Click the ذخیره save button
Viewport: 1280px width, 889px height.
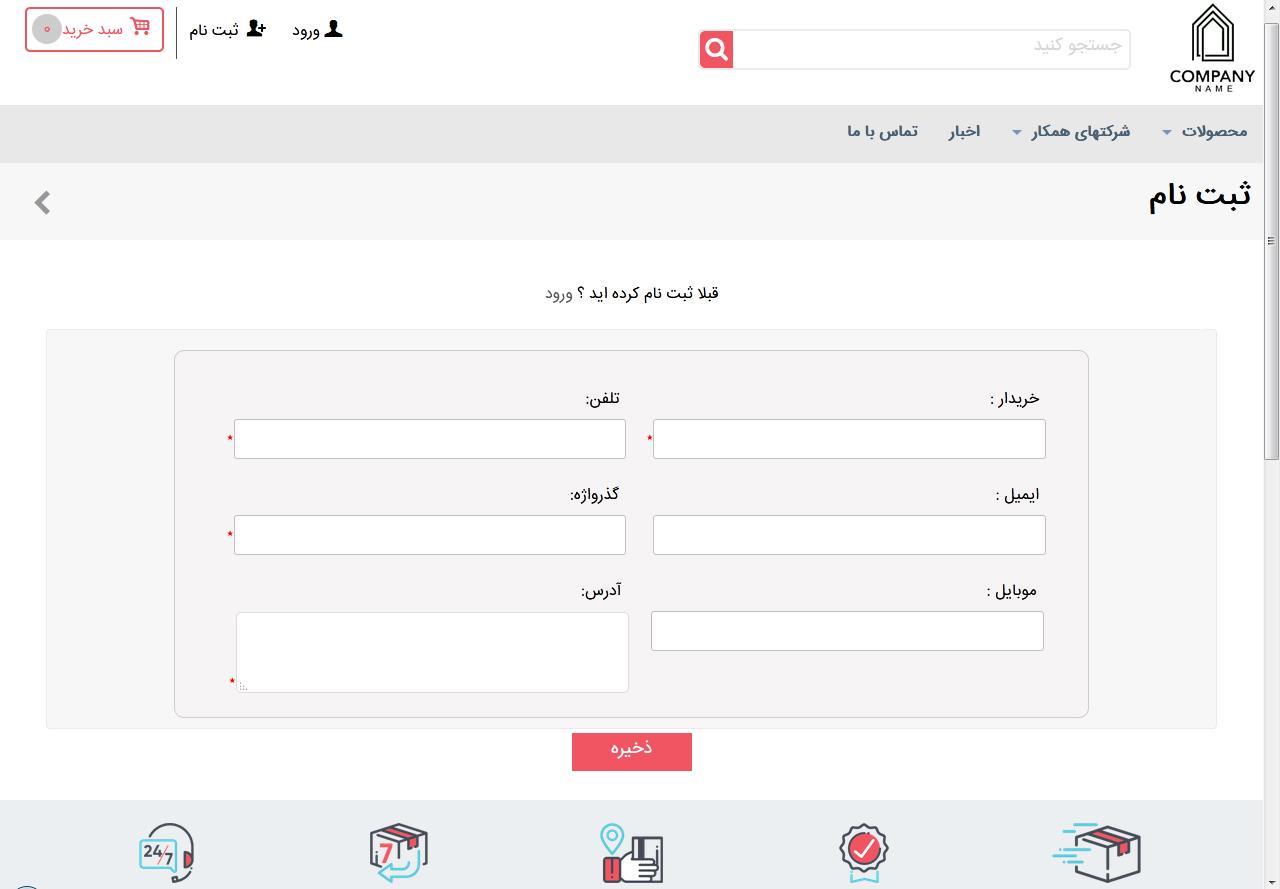pos(632,751)
